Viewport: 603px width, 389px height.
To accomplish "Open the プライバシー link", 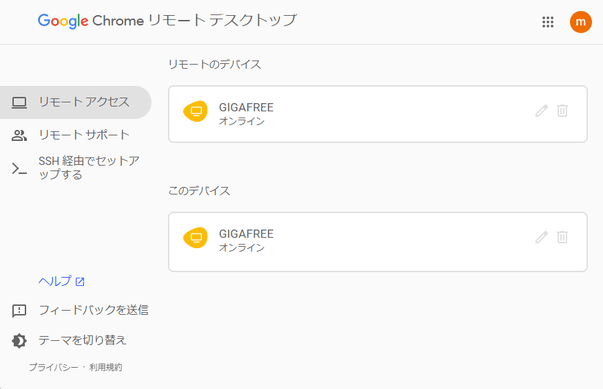I will [x=53, y=367].
